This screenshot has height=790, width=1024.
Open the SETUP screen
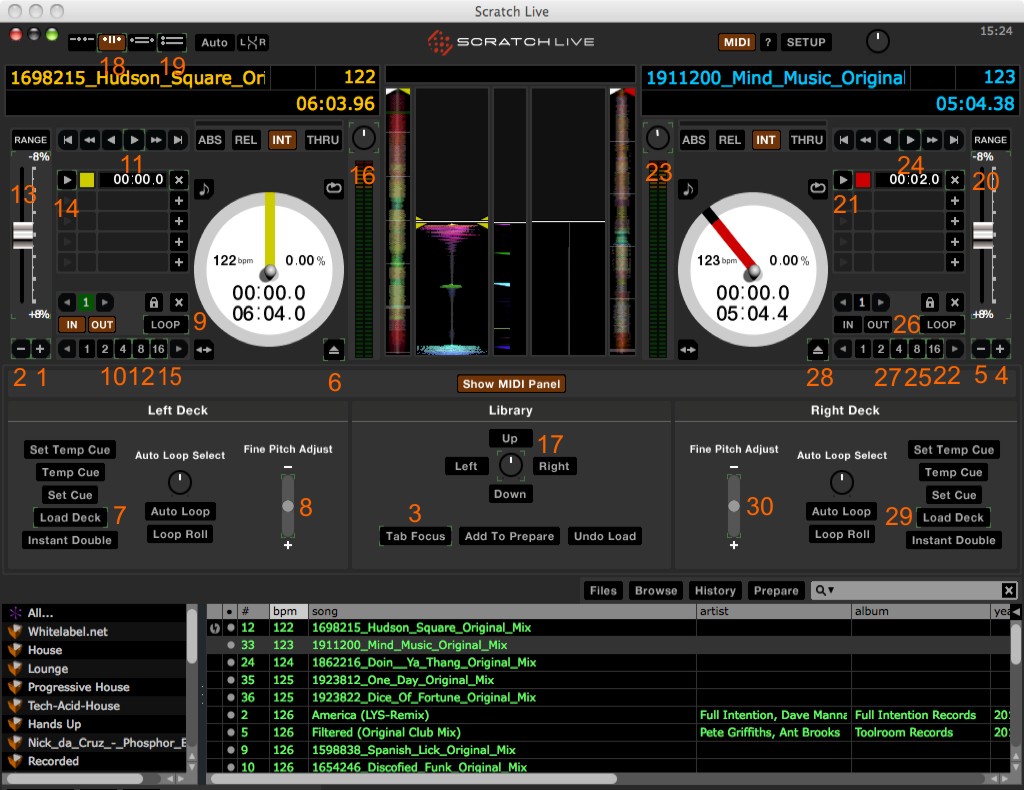tap(806, 42)
